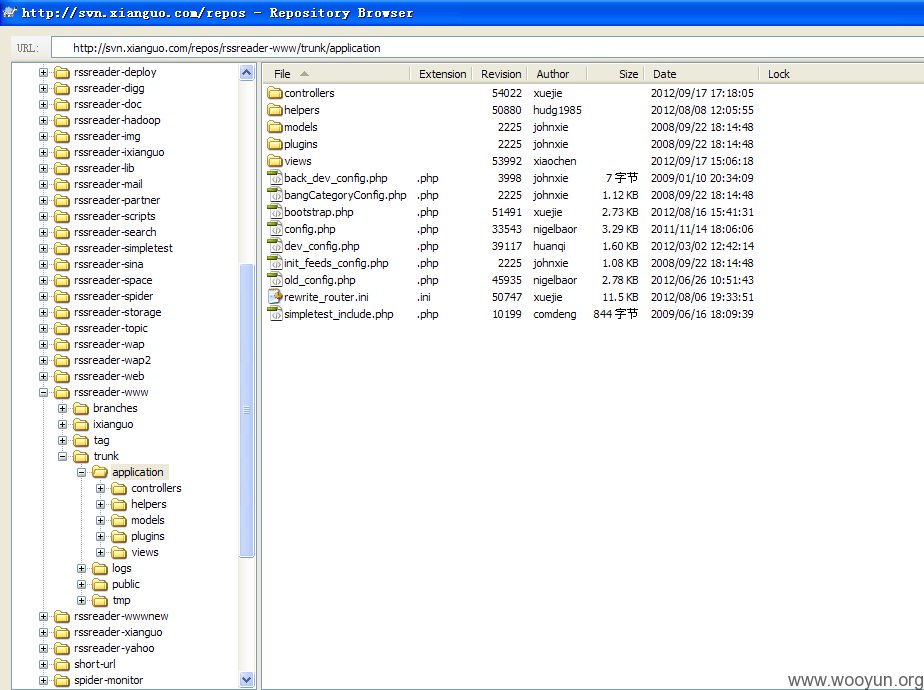Expand the ixianguo tree node
924x690 pixels.
coord(62,424)
